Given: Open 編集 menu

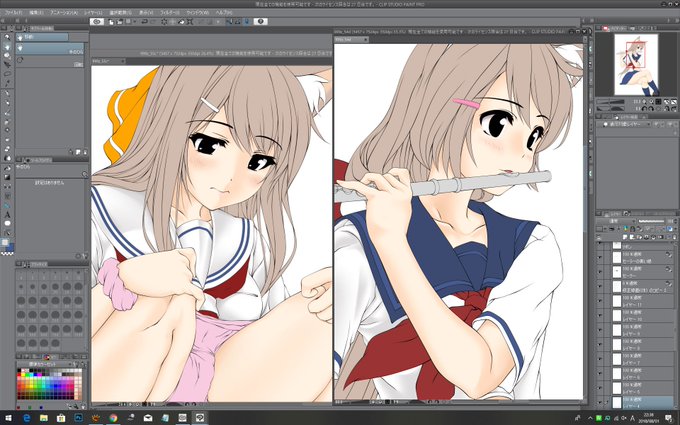Looking at the screenshot, I should [x=36, y=13].
